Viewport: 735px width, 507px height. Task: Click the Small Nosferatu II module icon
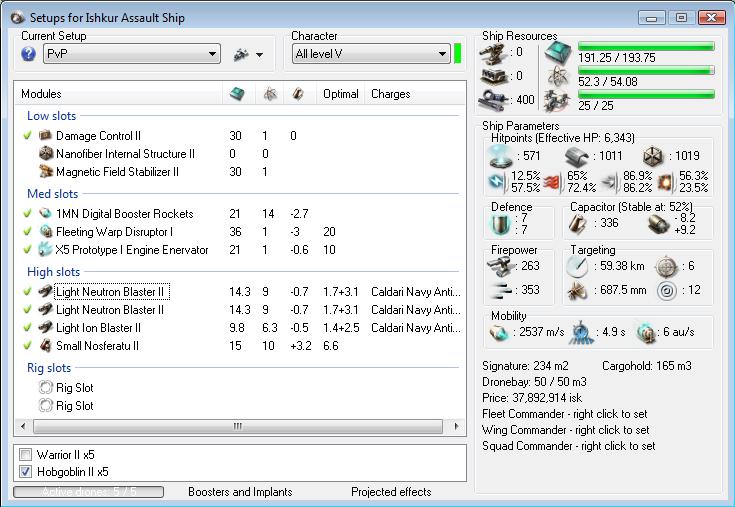point(45,346)
